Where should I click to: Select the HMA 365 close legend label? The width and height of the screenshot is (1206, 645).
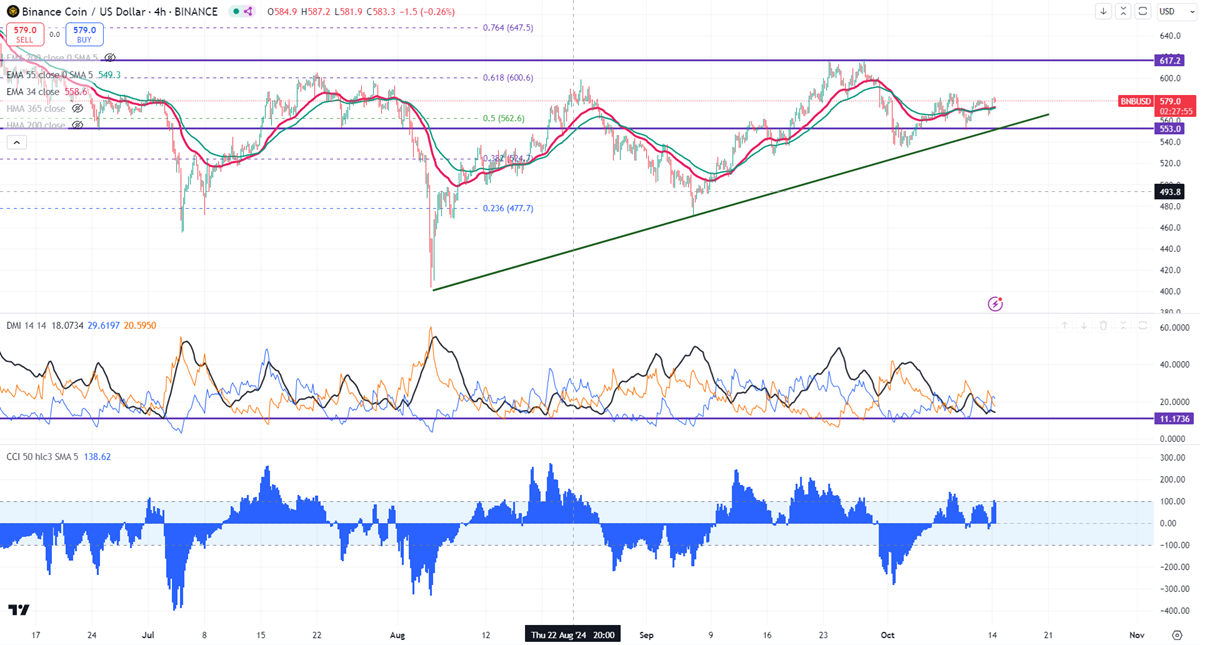pos(36,108)
